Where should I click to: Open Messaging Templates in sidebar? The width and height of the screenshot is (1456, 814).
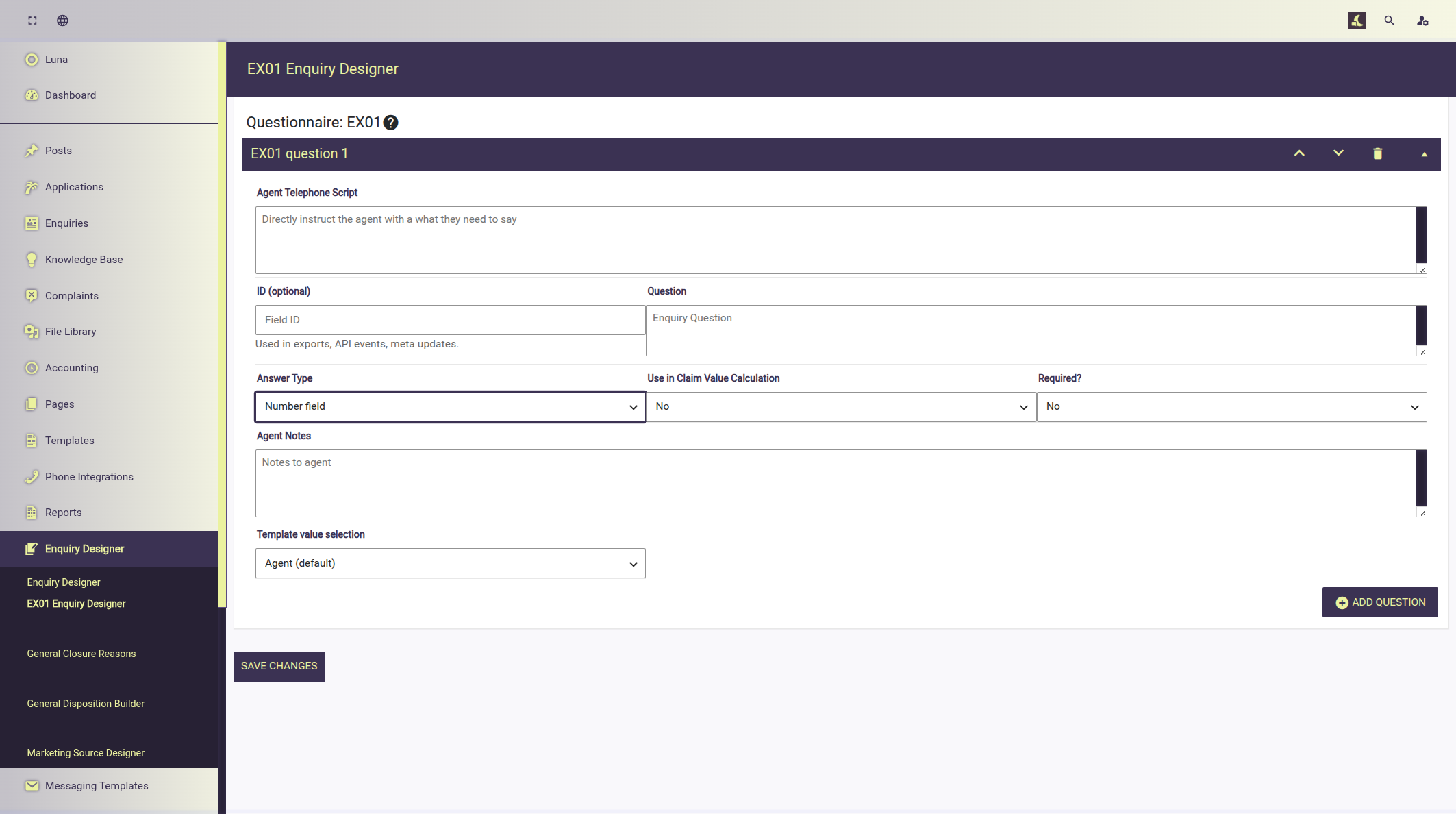(x=109, y=786)
